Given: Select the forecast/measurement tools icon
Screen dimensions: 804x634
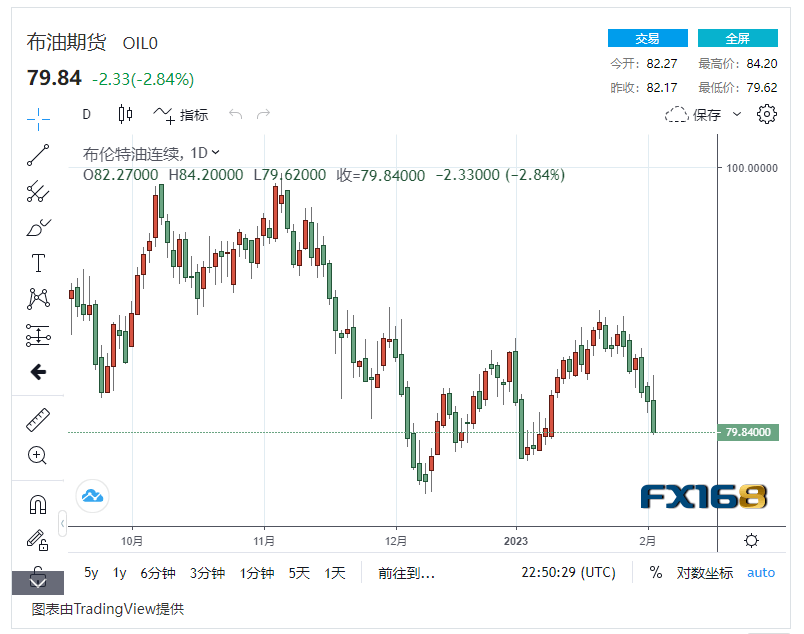Looking at the screenshot, I should [38, 335].
